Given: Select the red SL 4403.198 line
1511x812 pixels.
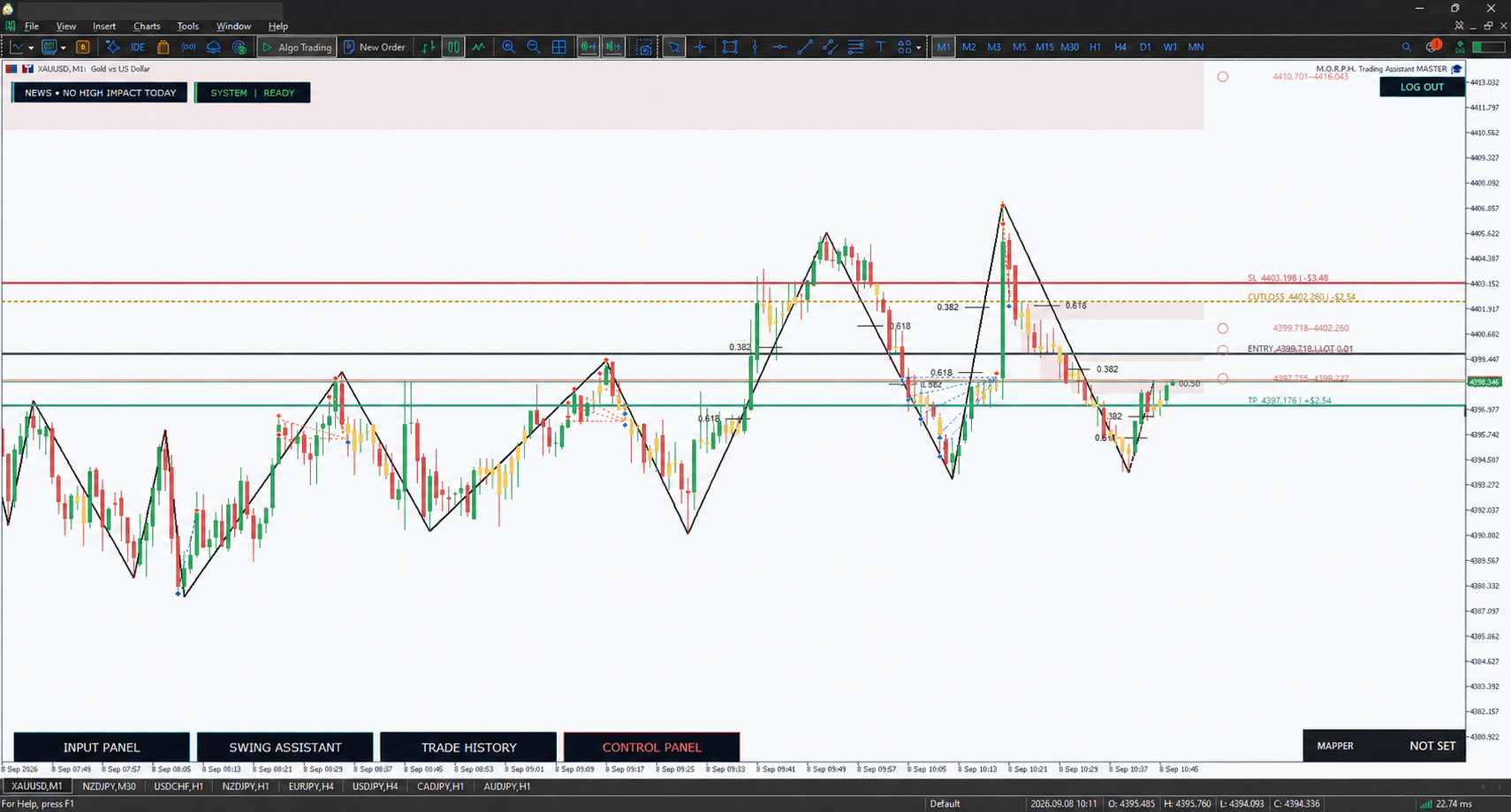Looking at the screenshot, I should tap(733, 284).
